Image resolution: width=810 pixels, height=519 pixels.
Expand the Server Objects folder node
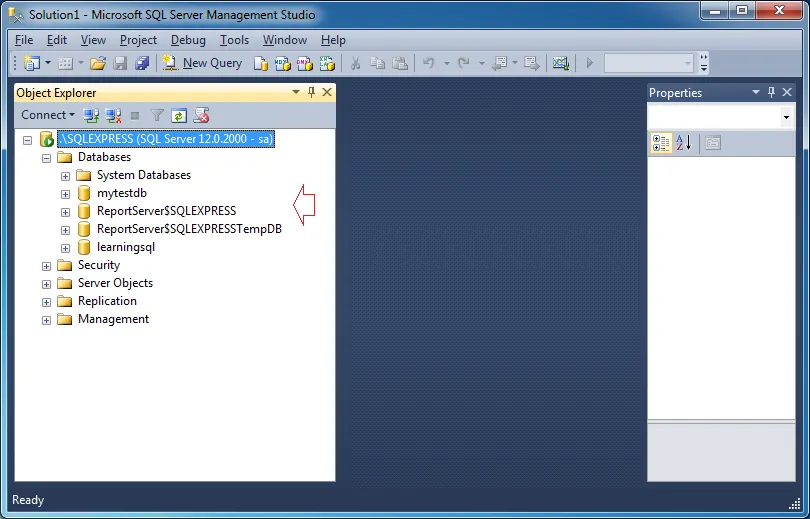pos(46,285)
